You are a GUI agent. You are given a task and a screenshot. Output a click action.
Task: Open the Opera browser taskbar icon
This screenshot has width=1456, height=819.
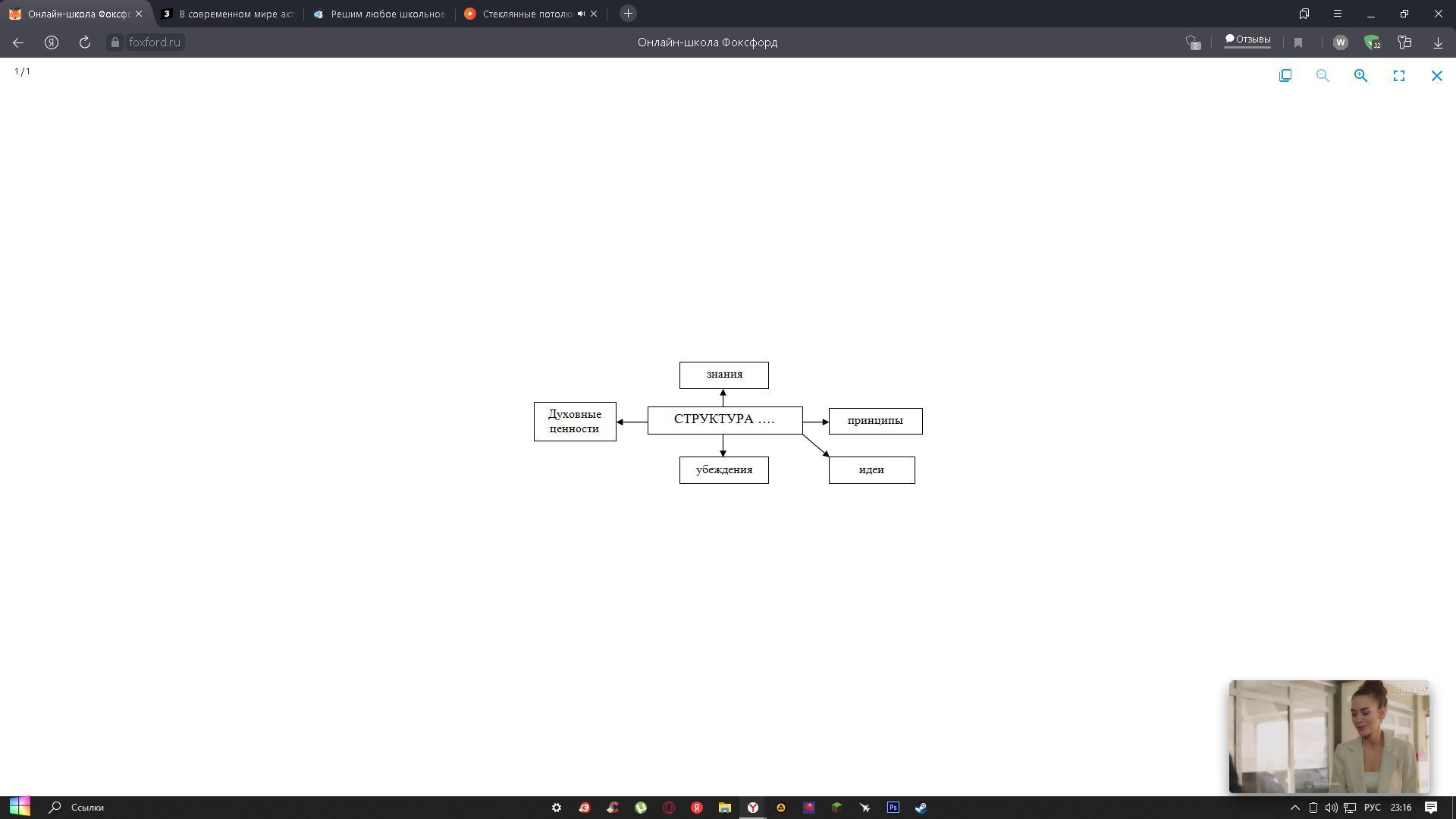pyautogui.click(x=669, y=808)
